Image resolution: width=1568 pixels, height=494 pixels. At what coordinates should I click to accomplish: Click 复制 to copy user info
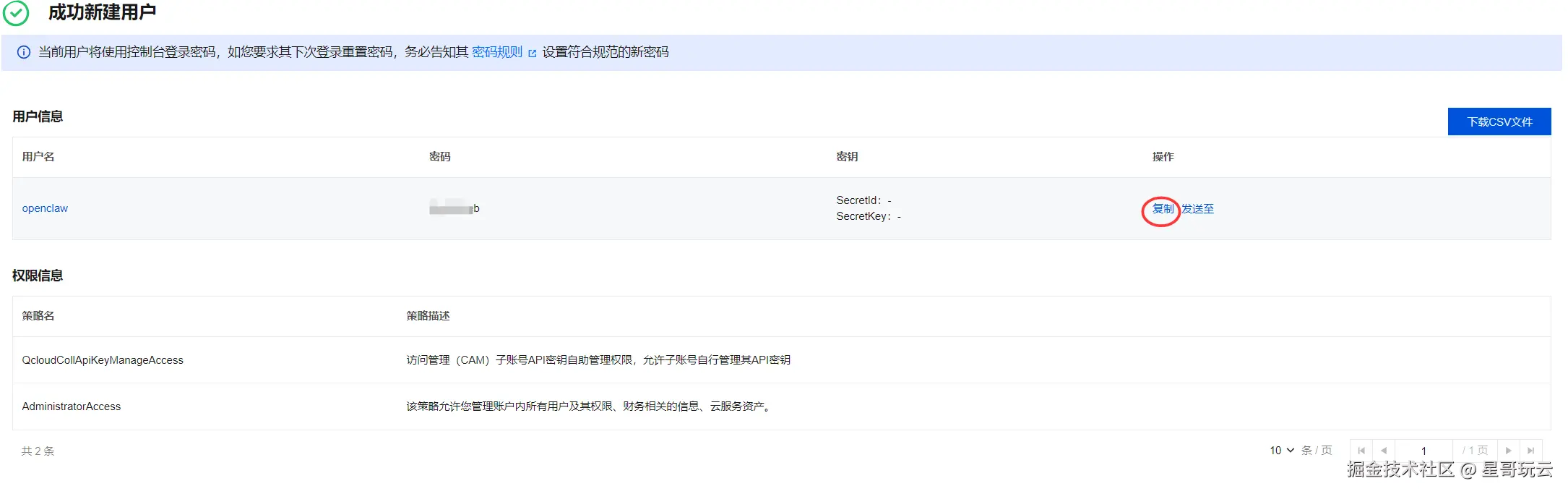1163,208
